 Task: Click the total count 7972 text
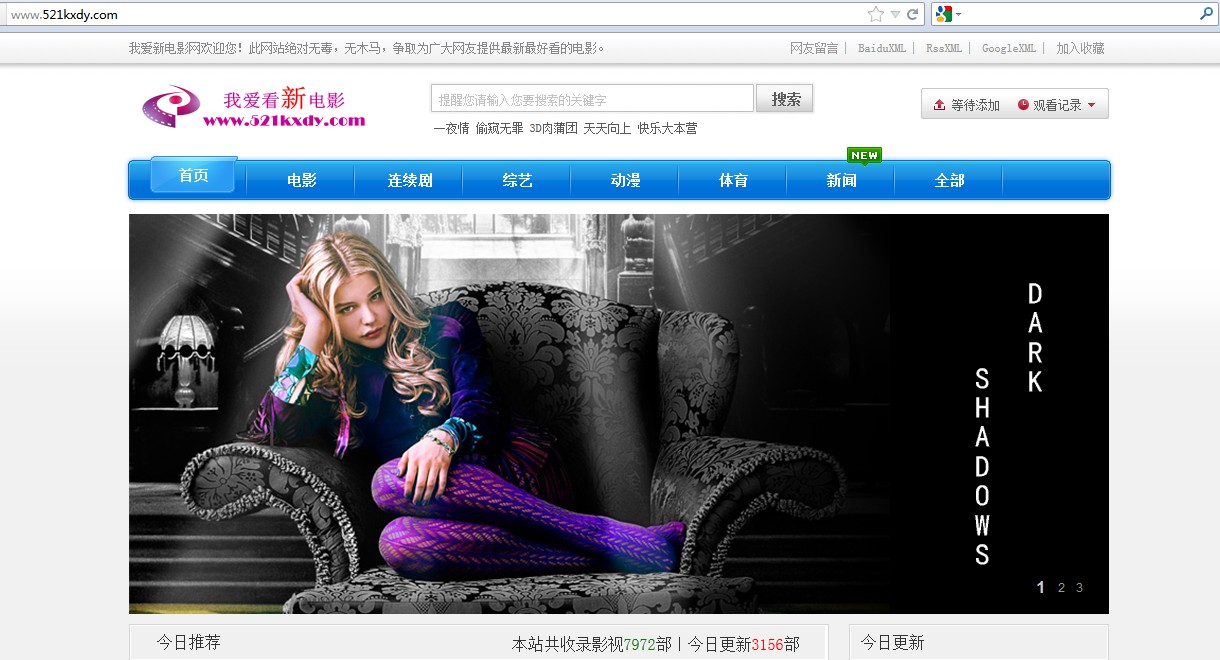coord(640,645)
